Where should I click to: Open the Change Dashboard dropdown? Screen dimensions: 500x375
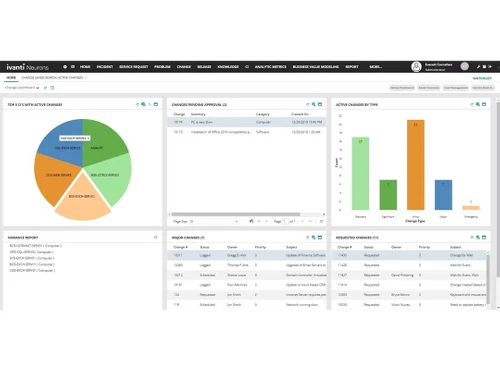point(22,88)
